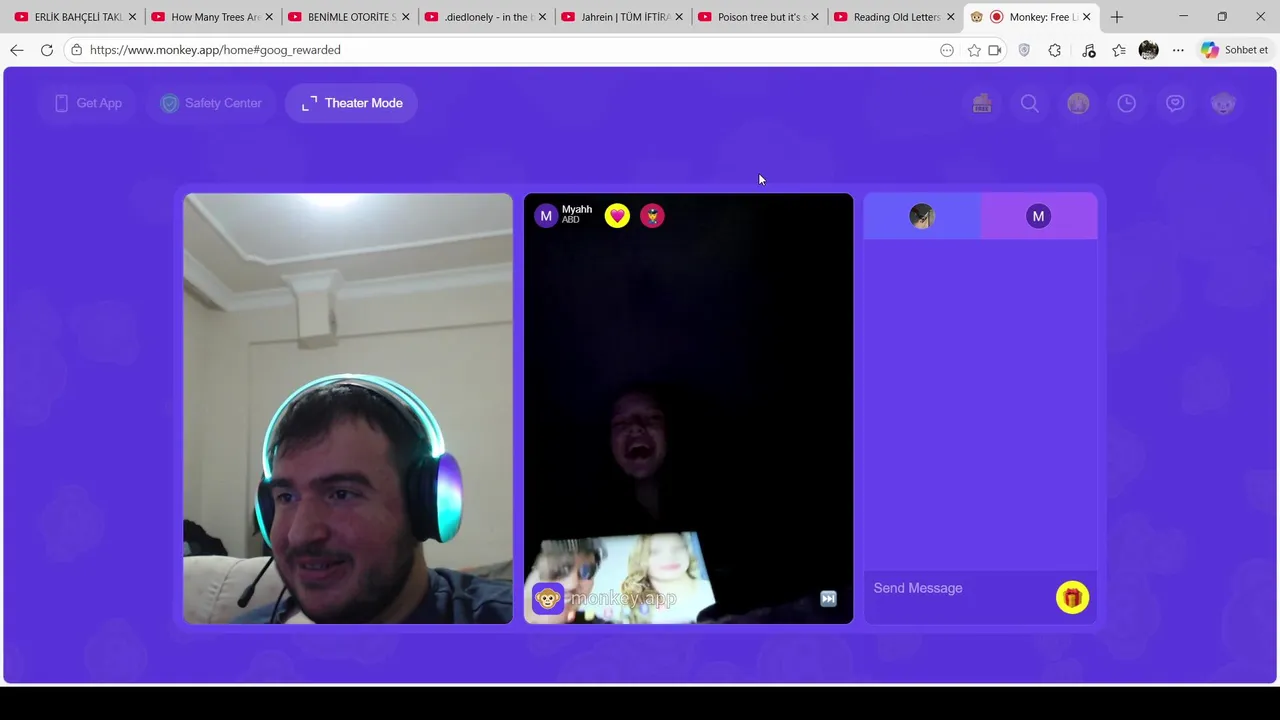Close the Reading Old Letters tab

coord(951,17)
